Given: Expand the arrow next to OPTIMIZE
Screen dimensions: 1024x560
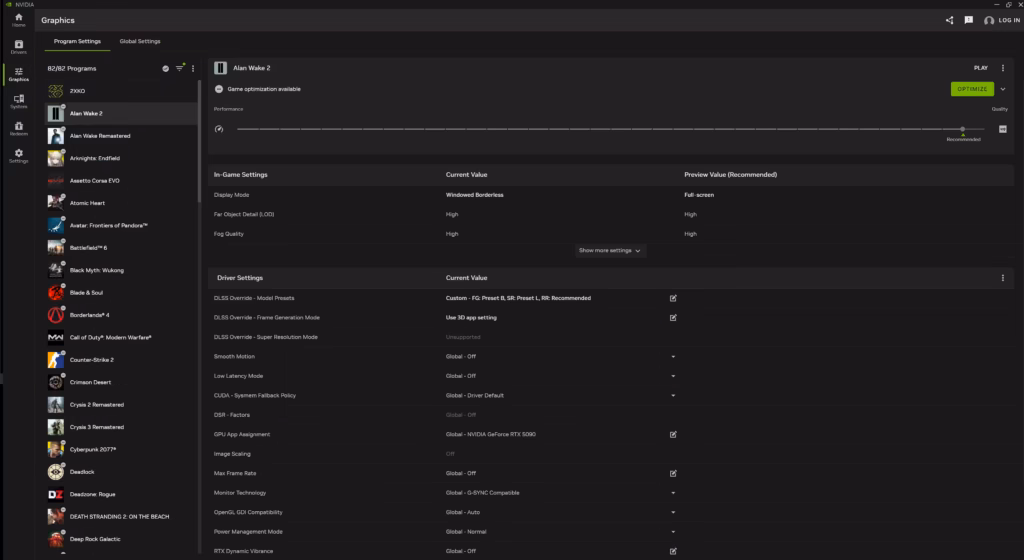Looking at the screenshot, I should click(1003, 89).
